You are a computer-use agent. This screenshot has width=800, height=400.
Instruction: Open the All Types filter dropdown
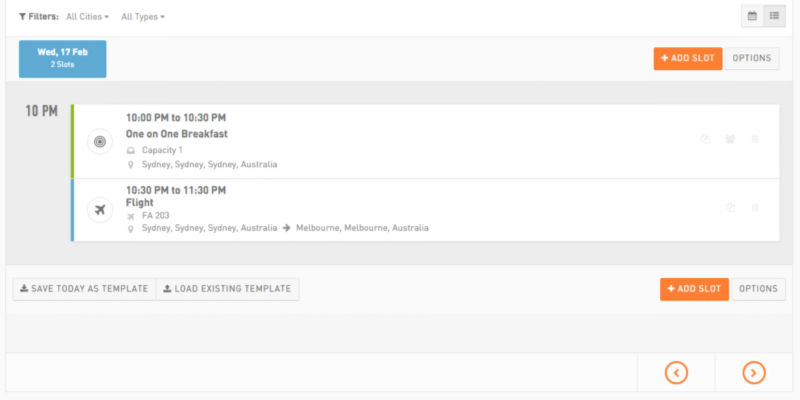click(x=143, y=17)
